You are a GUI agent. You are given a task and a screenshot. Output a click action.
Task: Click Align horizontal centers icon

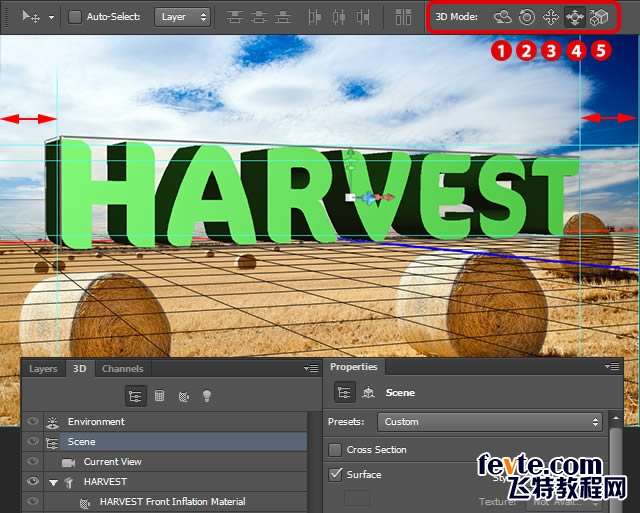(x=339, y=17)
